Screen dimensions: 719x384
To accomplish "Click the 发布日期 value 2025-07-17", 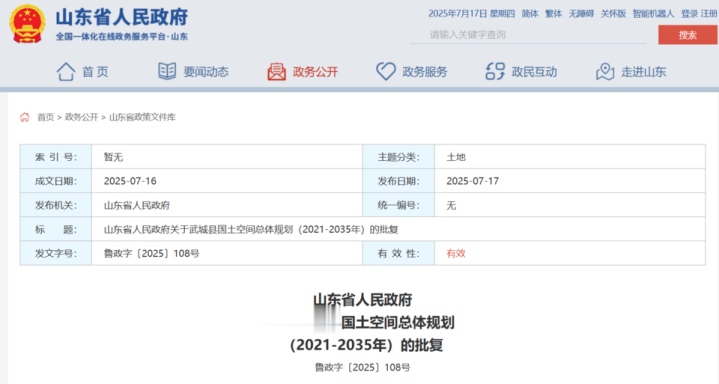I will [473, 181].
